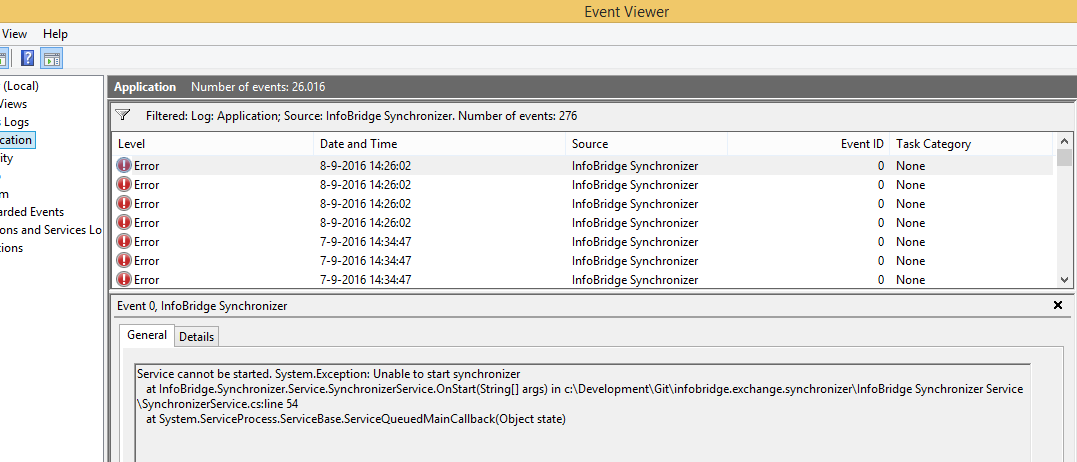Click the Event Viewer window title
This screenshot has width=1077, height=462.
coord(626,12)
